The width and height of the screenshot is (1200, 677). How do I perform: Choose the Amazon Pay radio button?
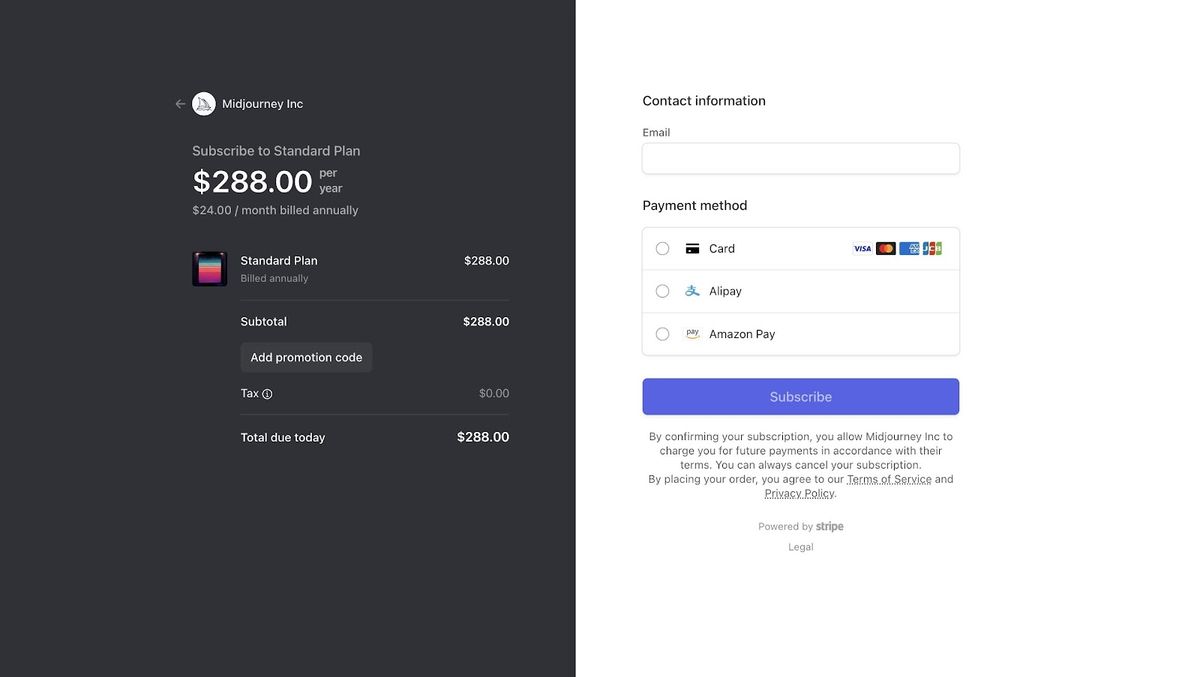[x=662, y=334]
